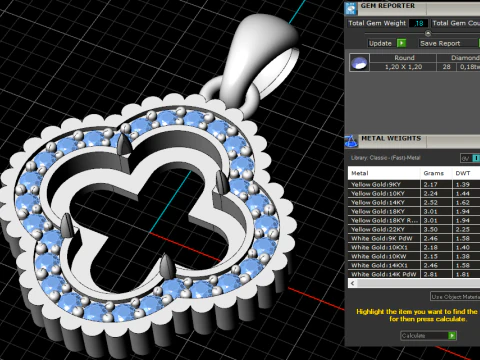Click the 2.17 grams value cell
This screenshot has width=480, height=360.
437,184
